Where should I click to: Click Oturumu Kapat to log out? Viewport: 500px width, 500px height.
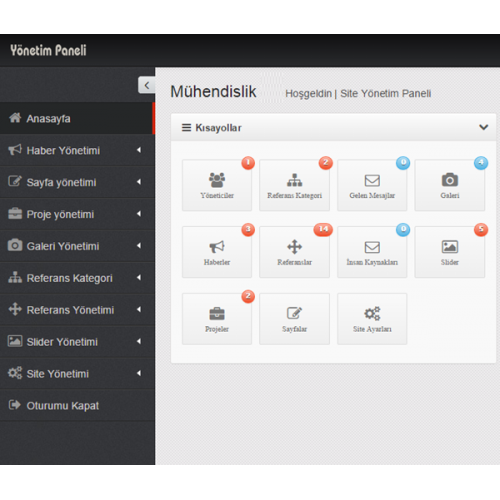77,406
